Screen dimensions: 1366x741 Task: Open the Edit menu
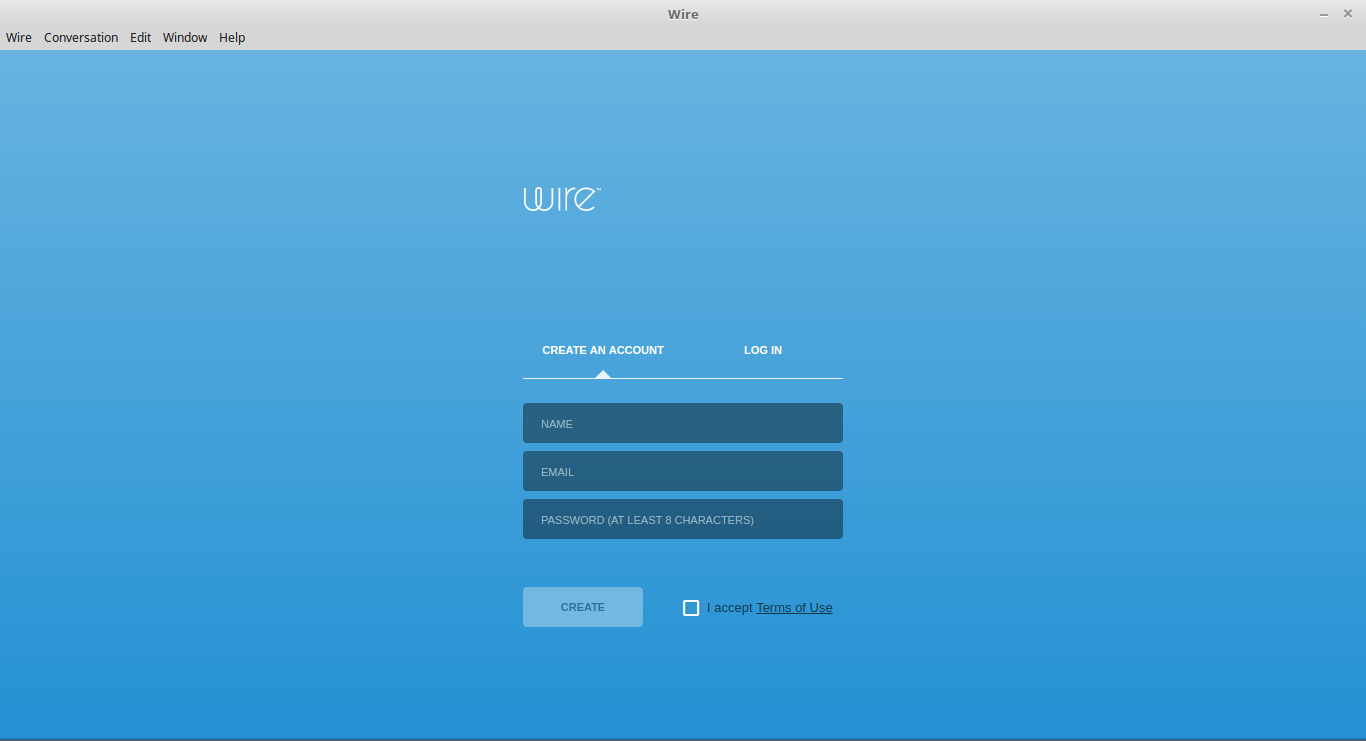pos(141,38)
